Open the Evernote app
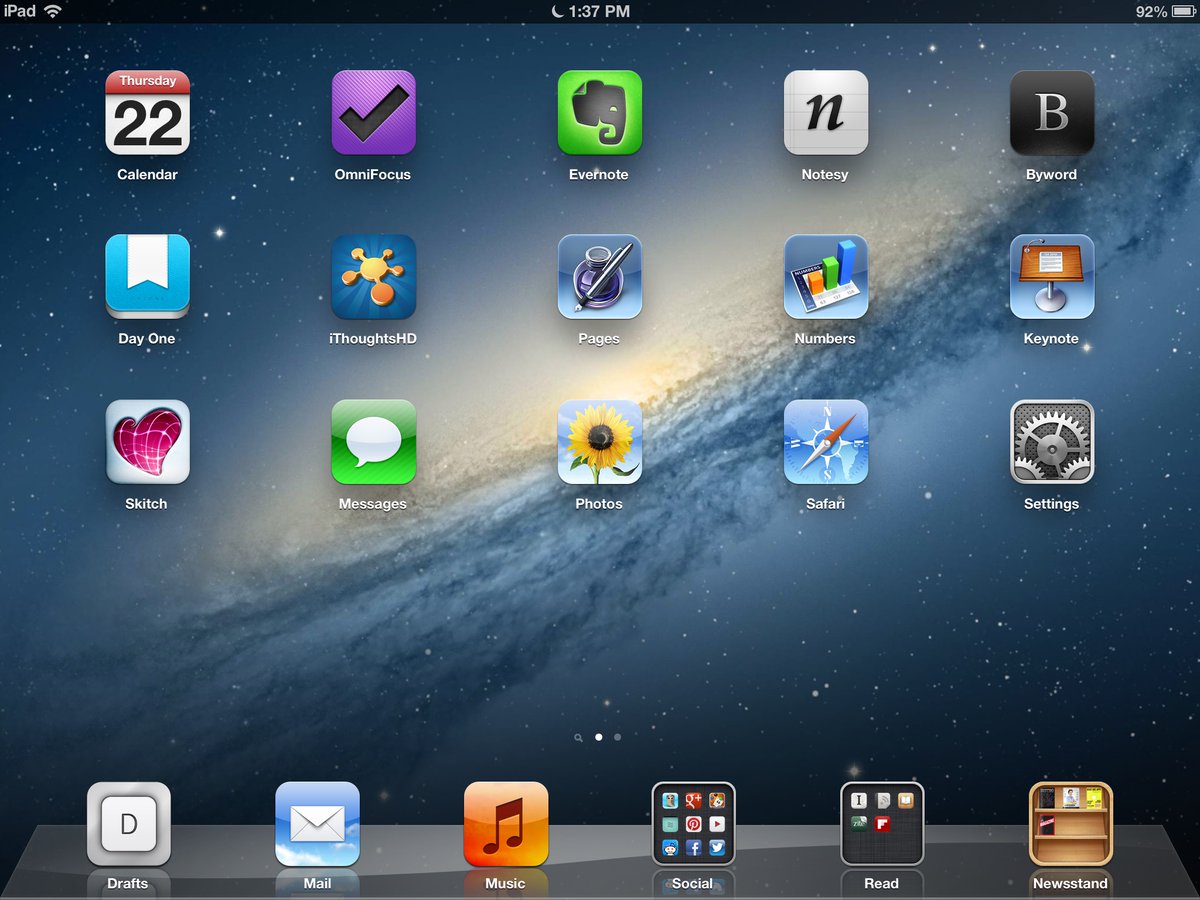Image resolution: width=1200 pixels, height=900 pixels. click(x=599, y=112)
